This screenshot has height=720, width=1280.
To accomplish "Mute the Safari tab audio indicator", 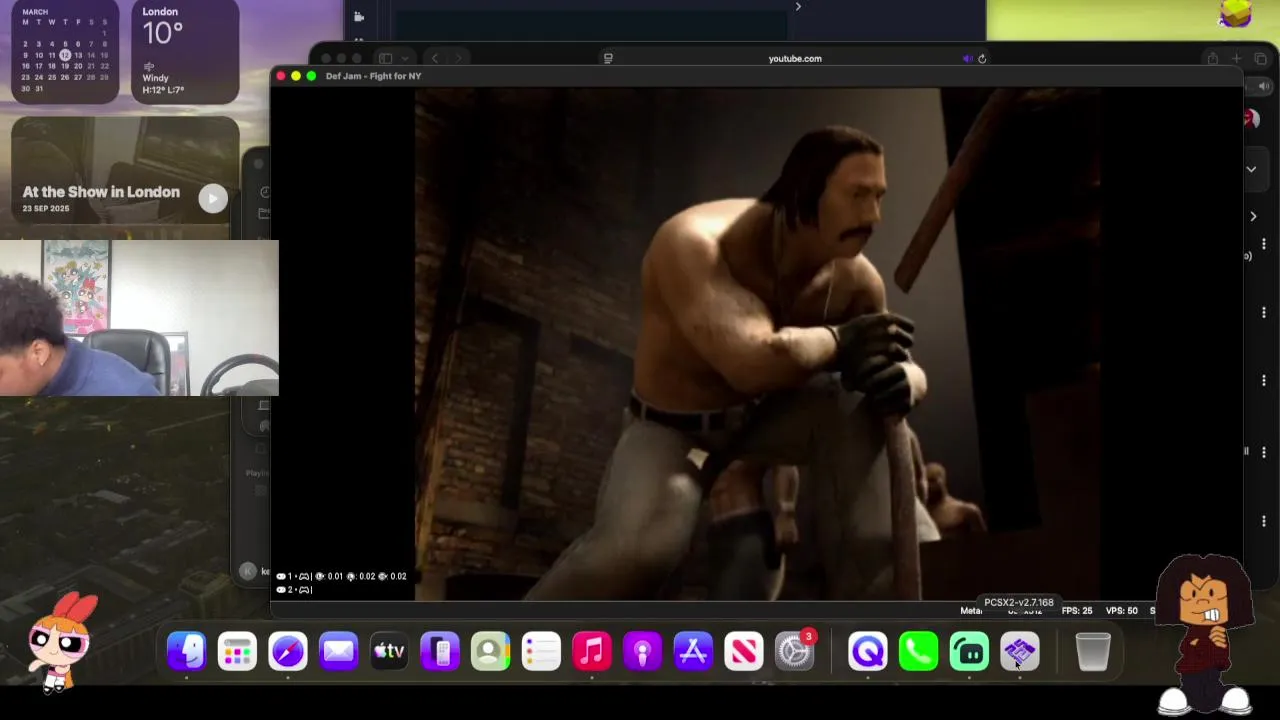I will [967, 59].
